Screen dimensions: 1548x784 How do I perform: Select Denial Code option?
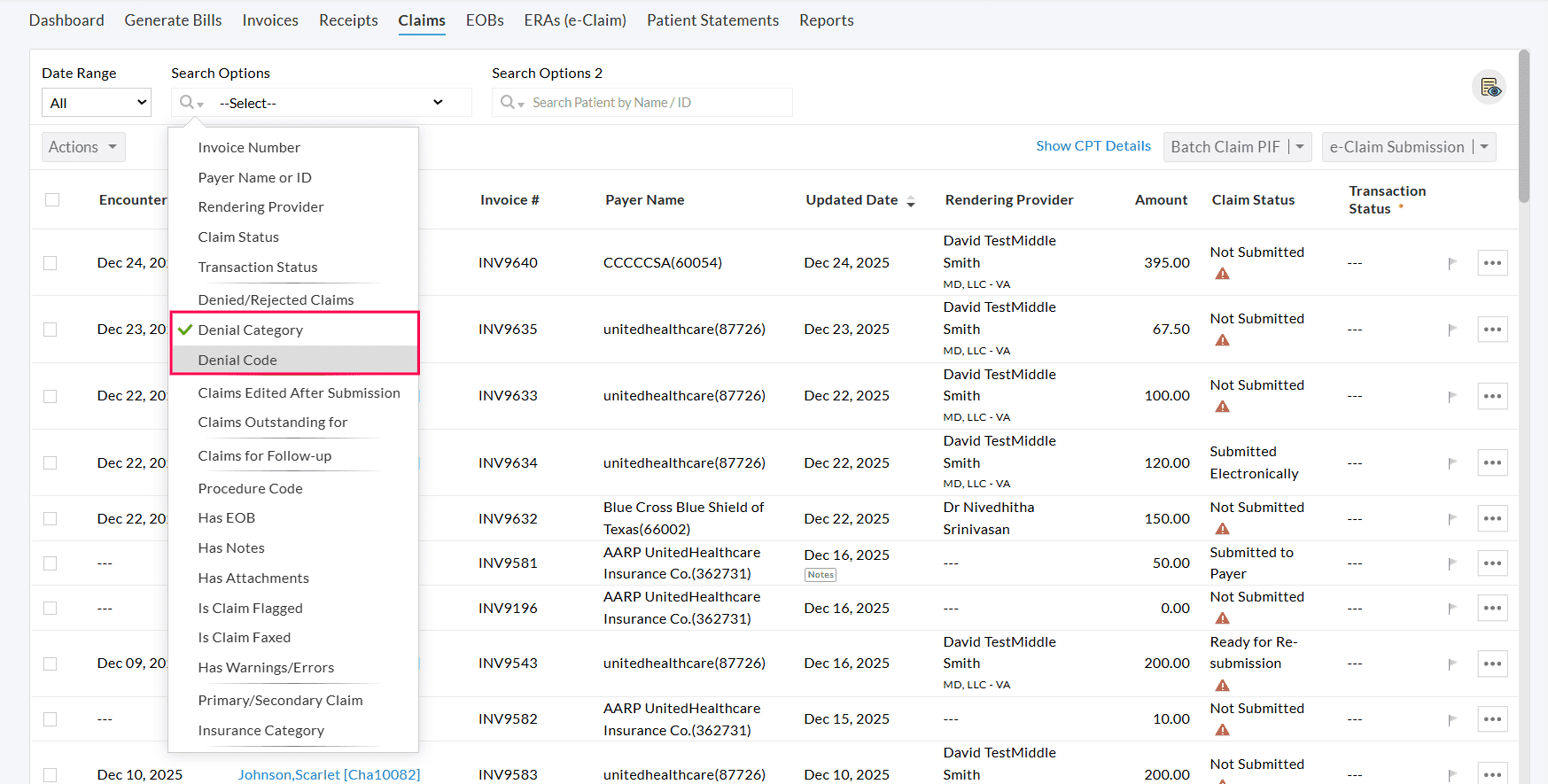tap(294, 360)
